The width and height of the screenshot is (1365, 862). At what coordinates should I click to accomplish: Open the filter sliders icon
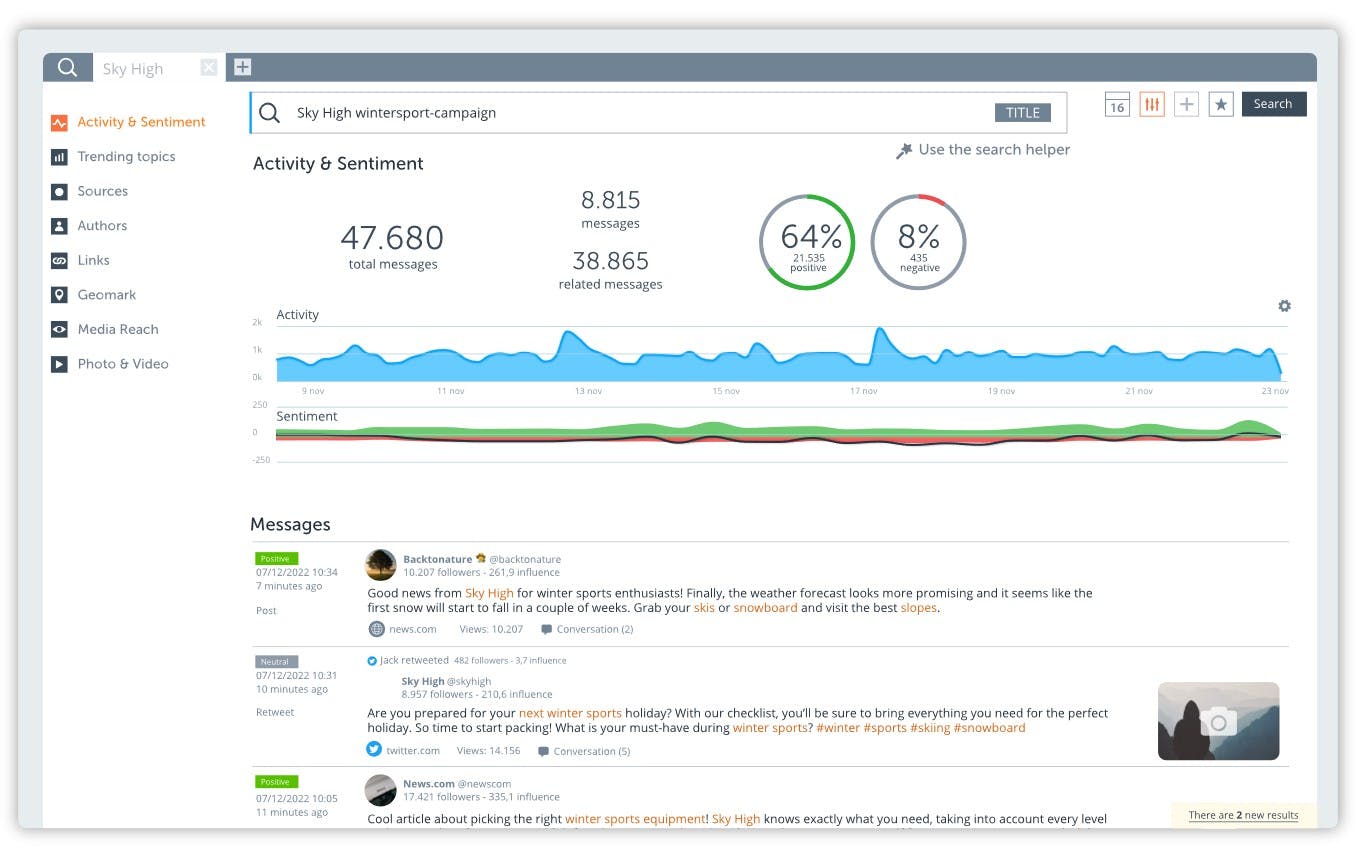click(1152, 104)
